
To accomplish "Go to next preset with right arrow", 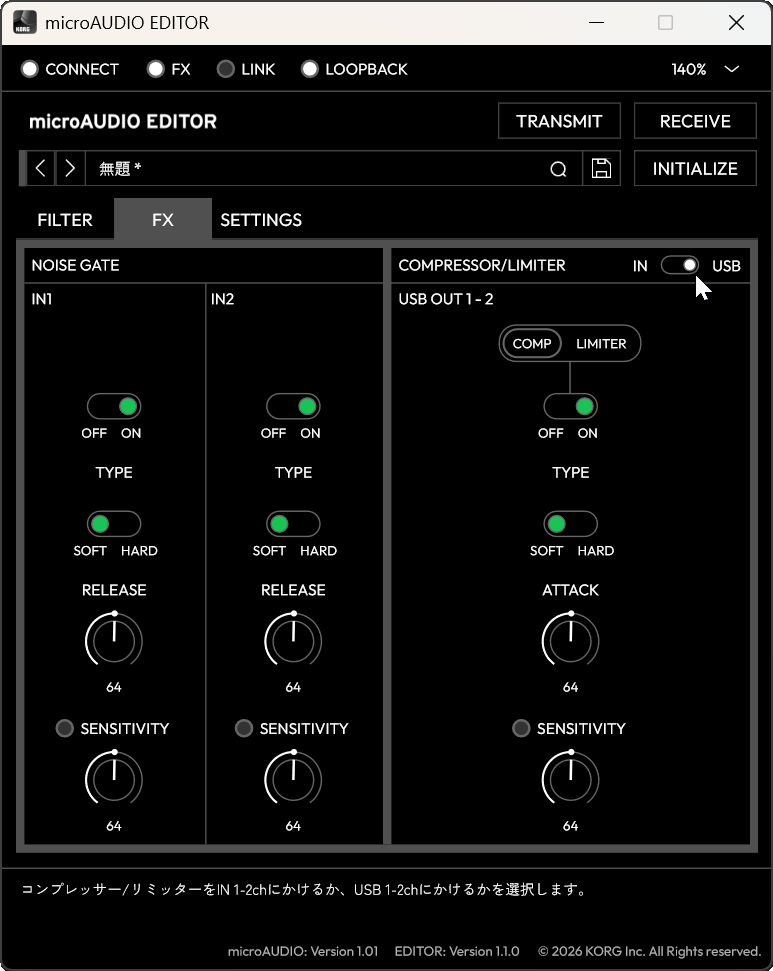I will tap(70, 168).
